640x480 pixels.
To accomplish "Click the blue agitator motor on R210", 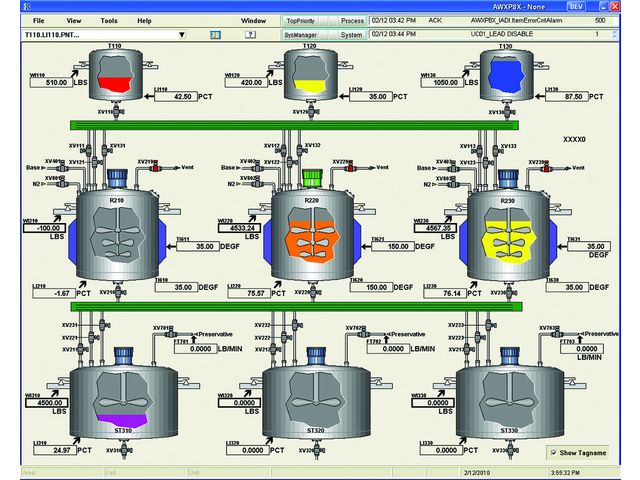I will tap(117, 179).
